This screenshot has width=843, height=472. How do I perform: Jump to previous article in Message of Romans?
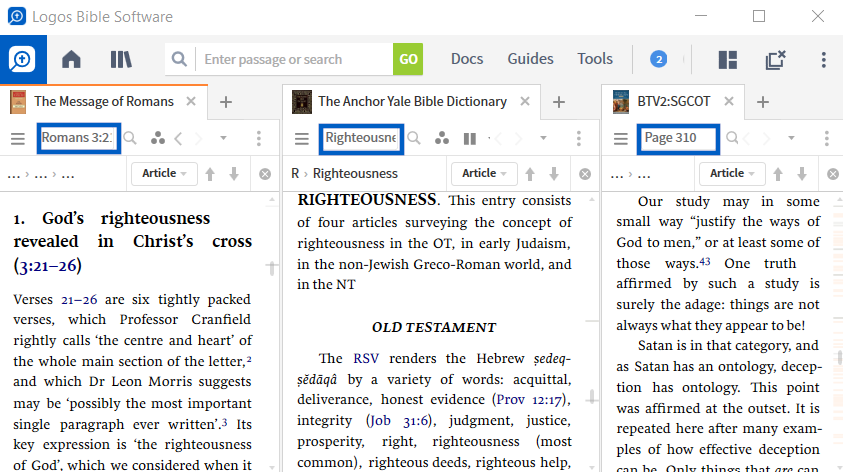(210, 174)
